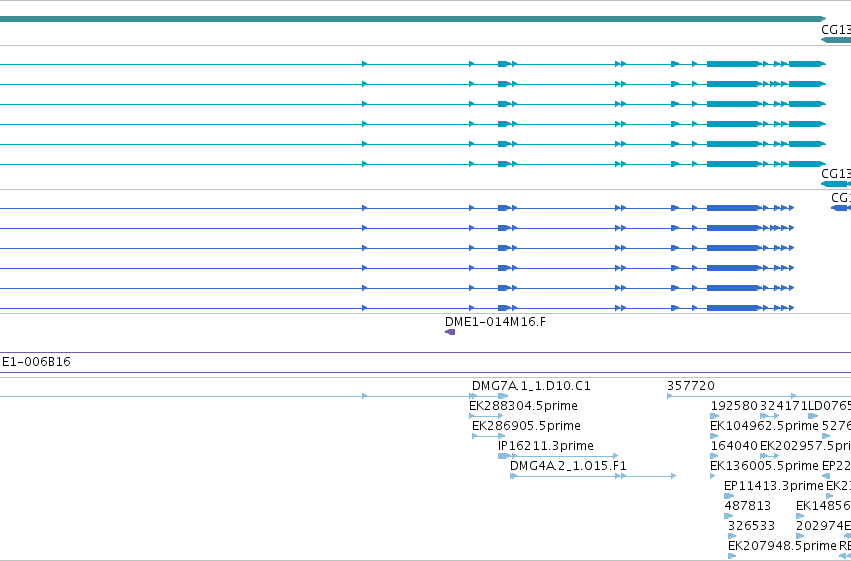
Task: Select the small glyph beneath EK207948.5prime
Action: coord(732,556)
